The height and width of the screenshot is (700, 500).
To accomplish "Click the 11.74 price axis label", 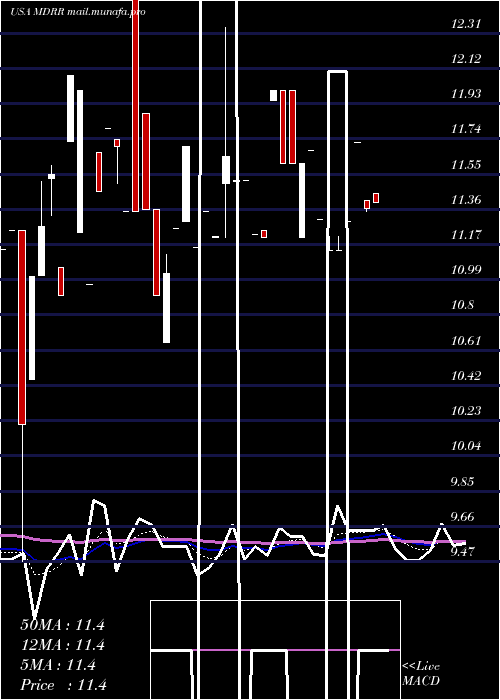I will tap(466, 129).
